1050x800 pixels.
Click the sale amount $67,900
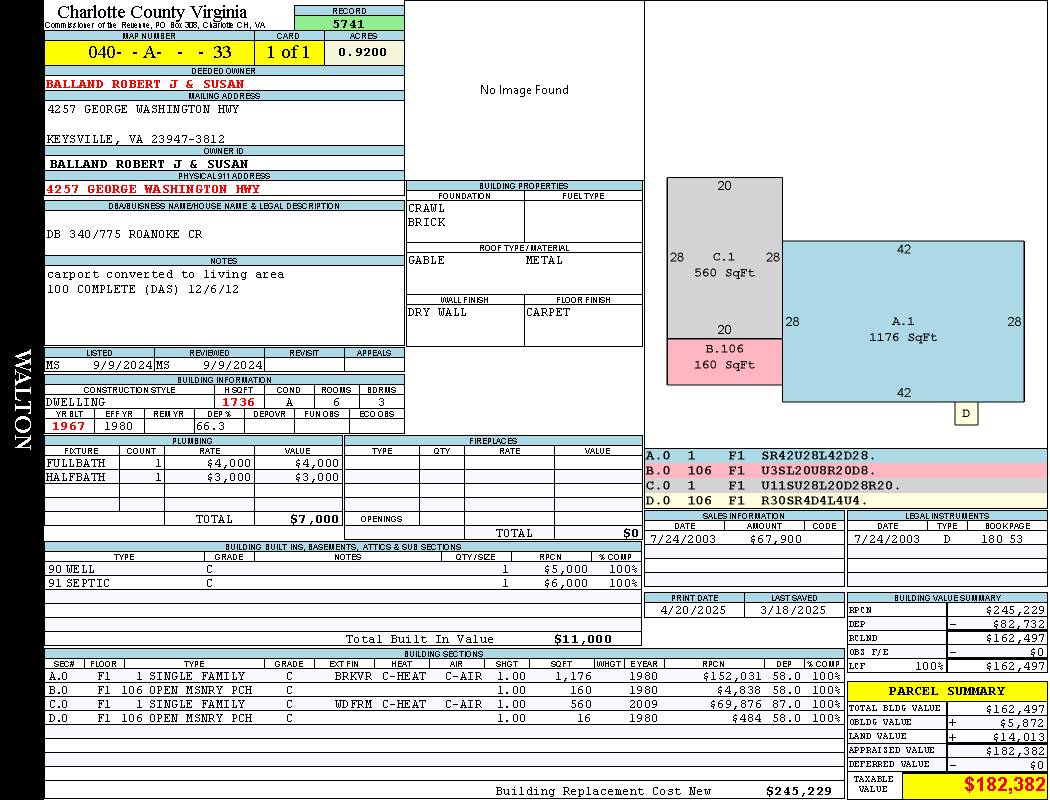pyautogui.click(x=775, y=539)
